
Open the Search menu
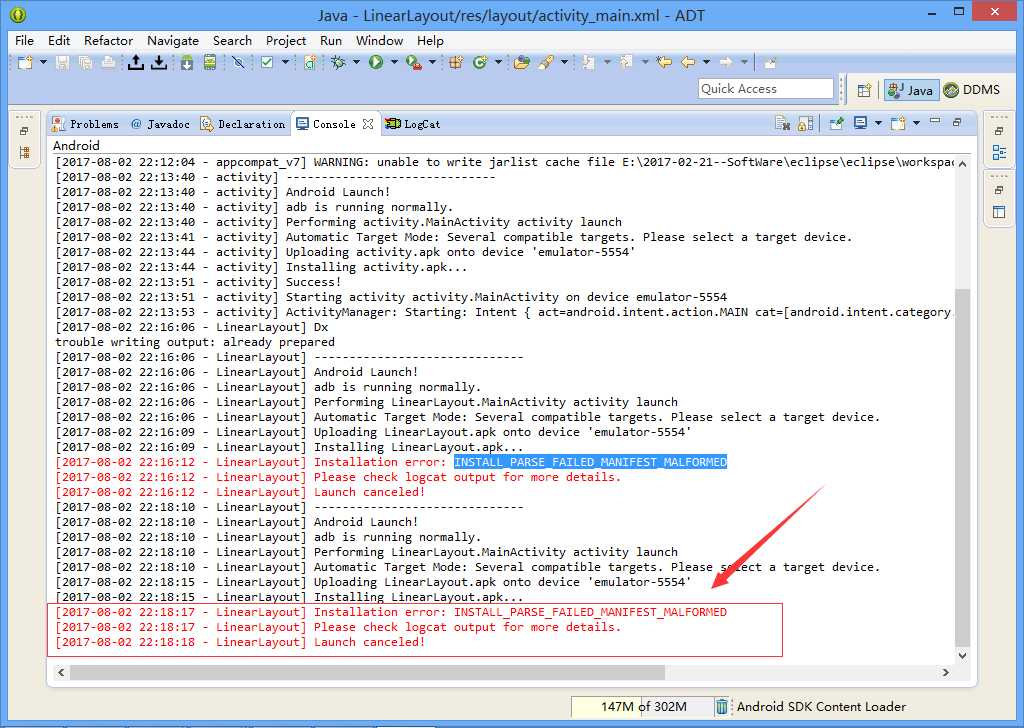tap(232, 40)
